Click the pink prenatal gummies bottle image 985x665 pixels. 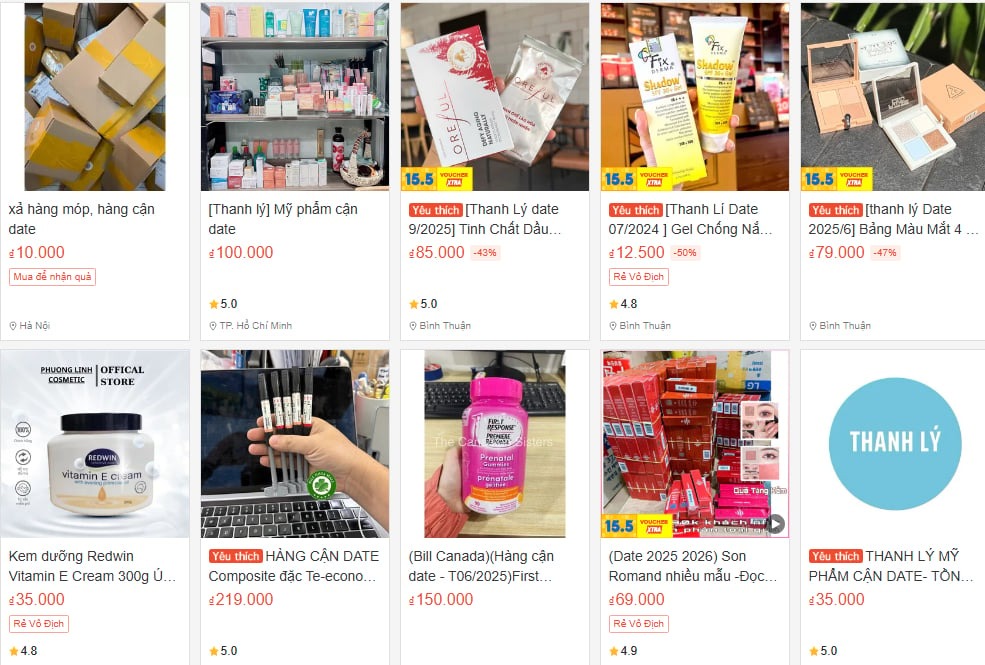tap(495, 444)
